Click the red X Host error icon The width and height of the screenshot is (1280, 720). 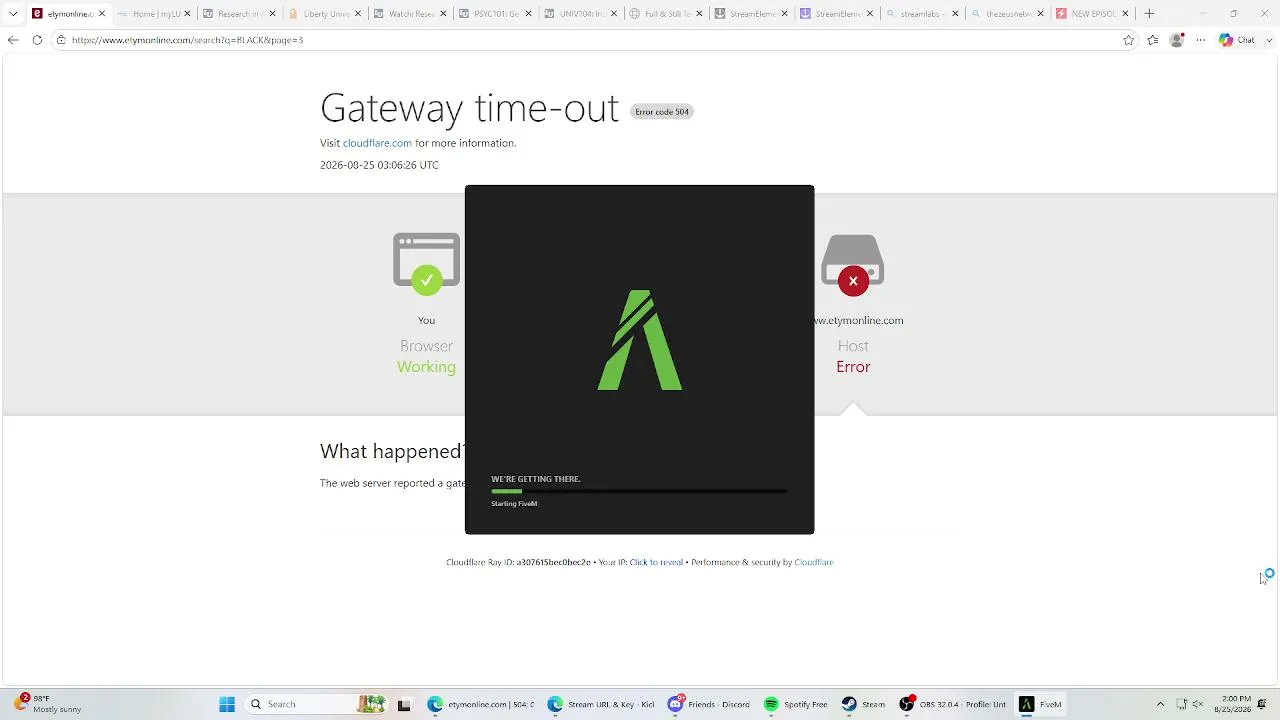853,281
